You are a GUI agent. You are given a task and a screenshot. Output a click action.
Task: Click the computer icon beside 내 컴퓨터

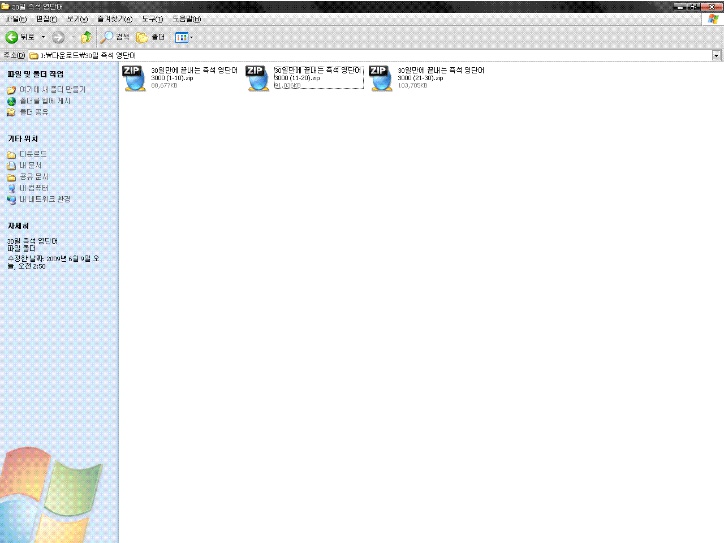pyautogui.click(x=11, y=188)
